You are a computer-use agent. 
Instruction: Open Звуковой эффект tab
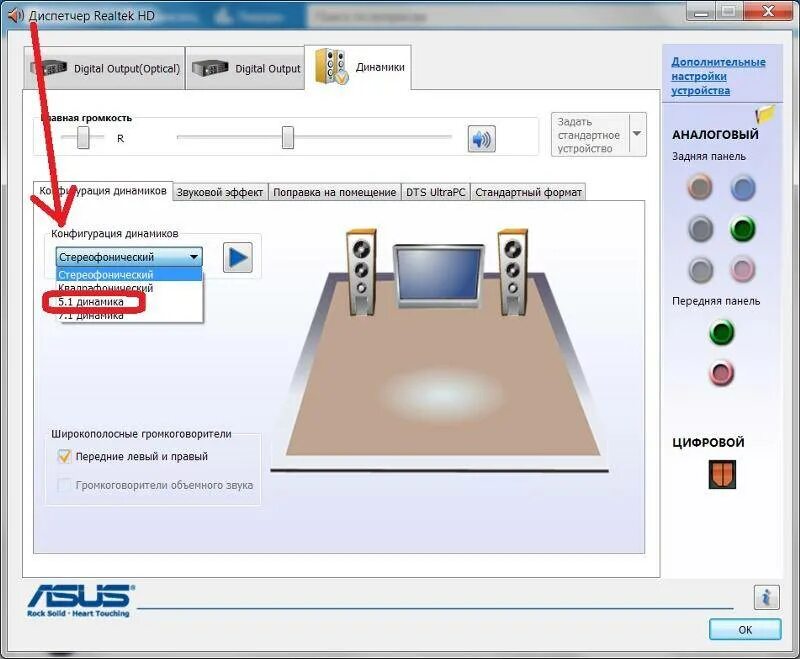(x=220, y=192)
